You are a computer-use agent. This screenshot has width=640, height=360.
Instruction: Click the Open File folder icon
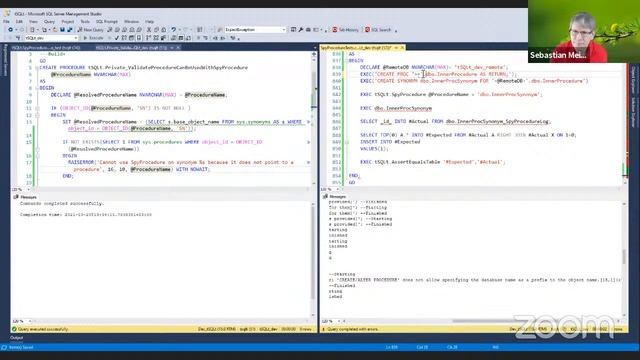55,30
